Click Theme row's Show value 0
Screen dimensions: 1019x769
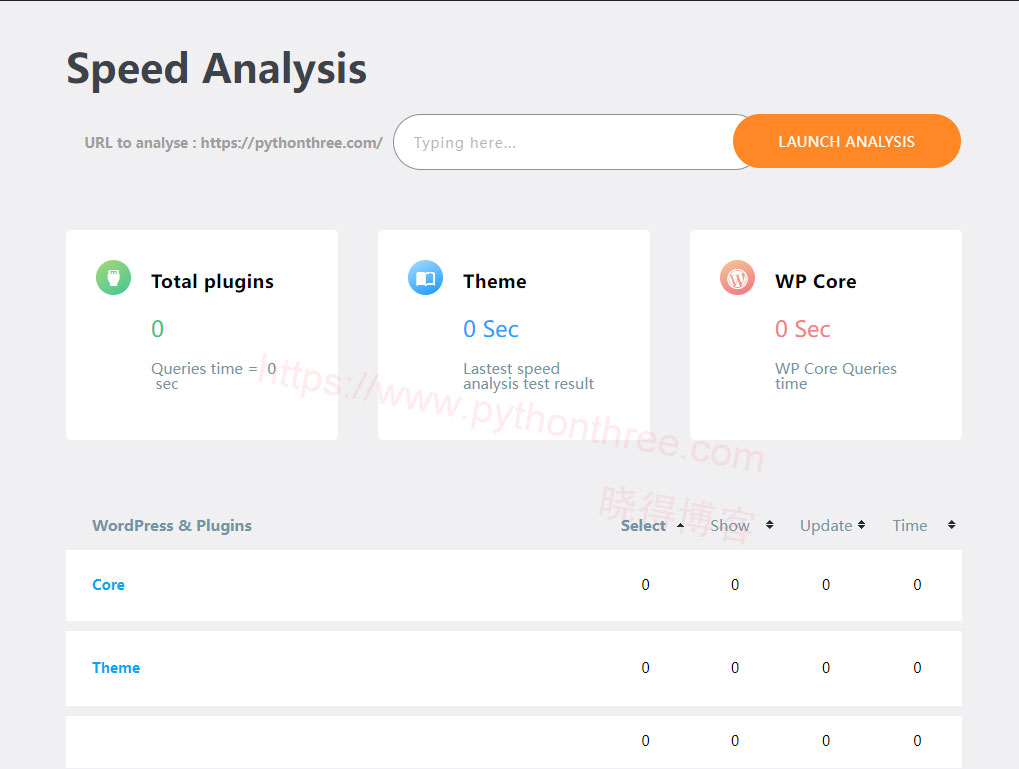click(x=735, y=668)
